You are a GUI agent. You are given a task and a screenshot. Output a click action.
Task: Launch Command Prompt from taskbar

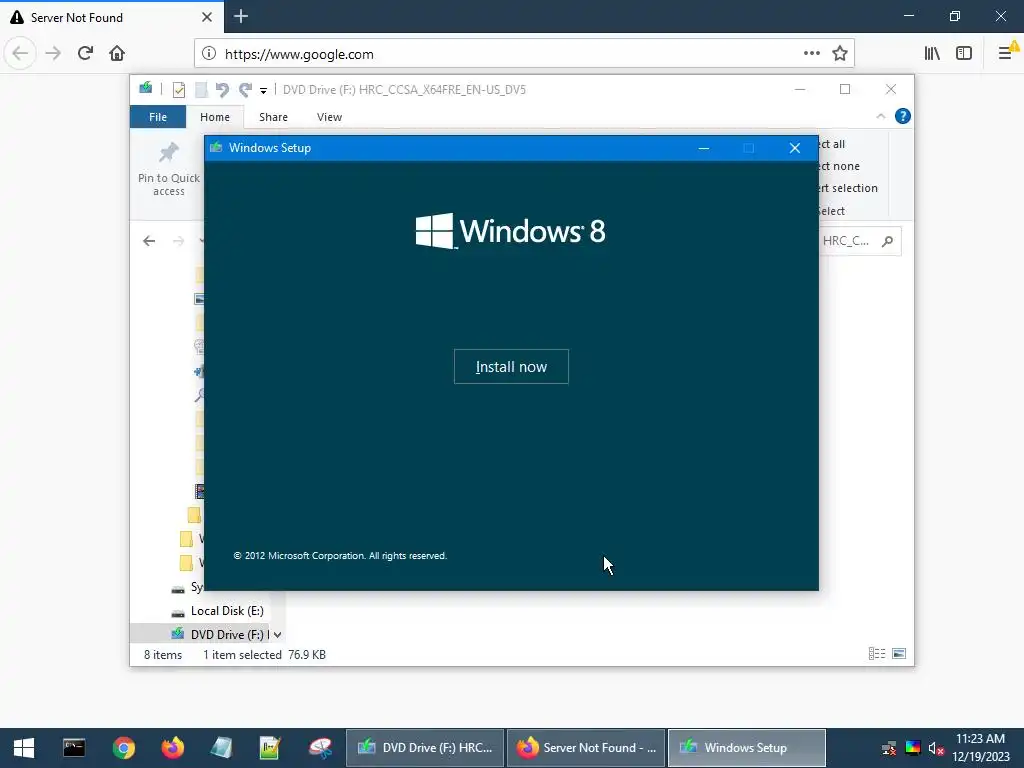[74, 748]
